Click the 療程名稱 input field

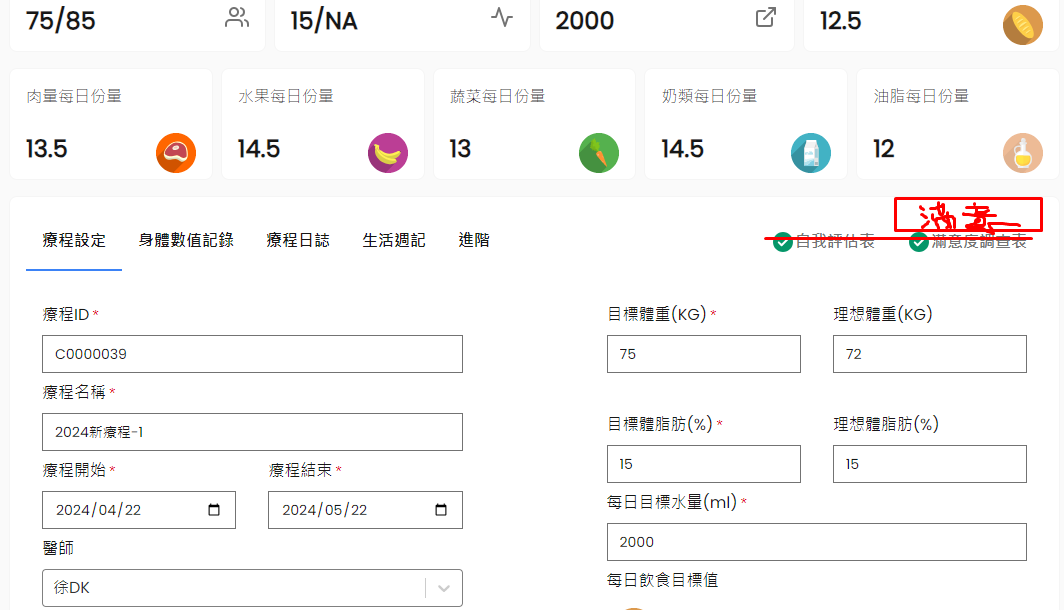pos(252,432)
